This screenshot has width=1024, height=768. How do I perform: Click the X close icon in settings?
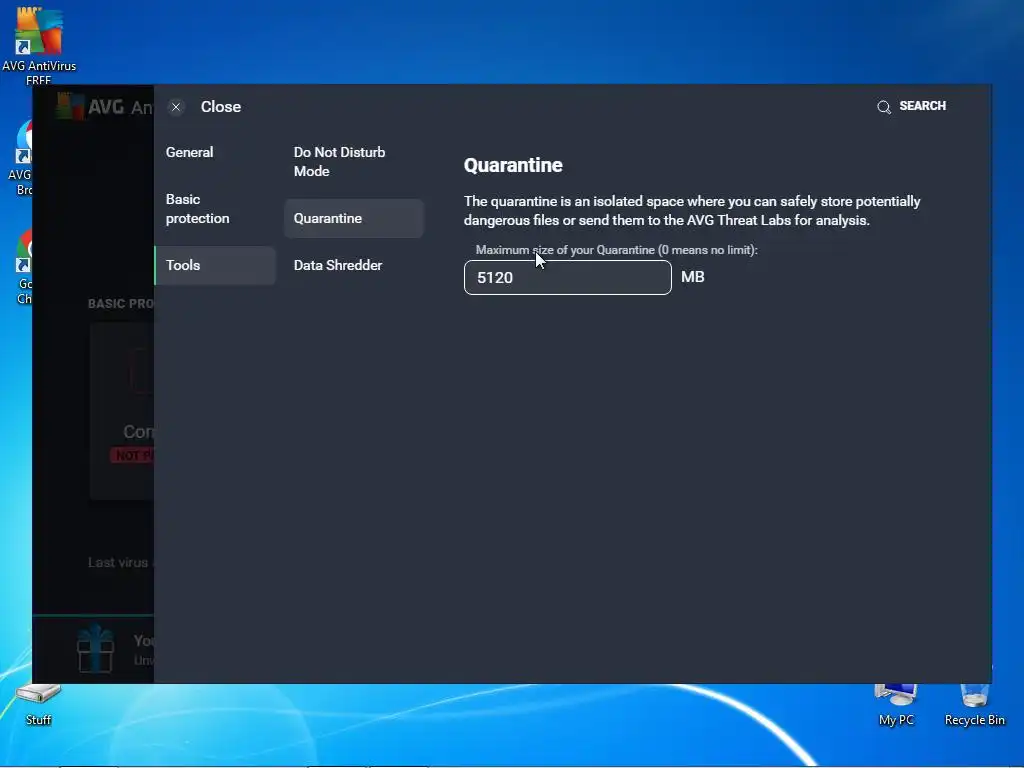point(176,107)
